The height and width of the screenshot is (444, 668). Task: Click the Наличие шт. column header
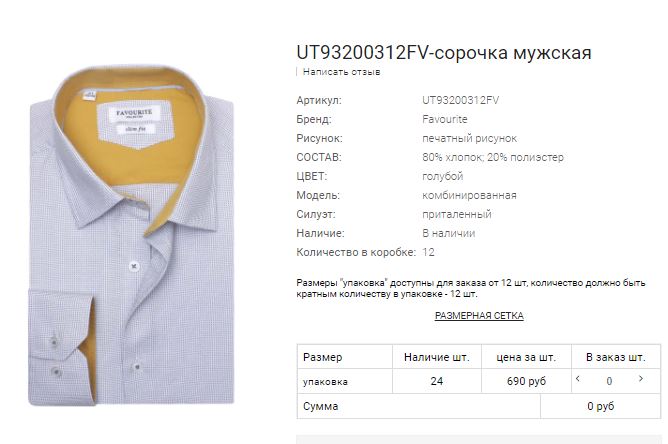click(x=437, y=357)
